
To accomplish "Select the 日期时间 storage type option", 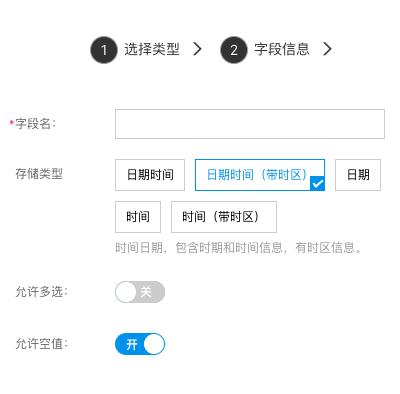I will point(150,175).
